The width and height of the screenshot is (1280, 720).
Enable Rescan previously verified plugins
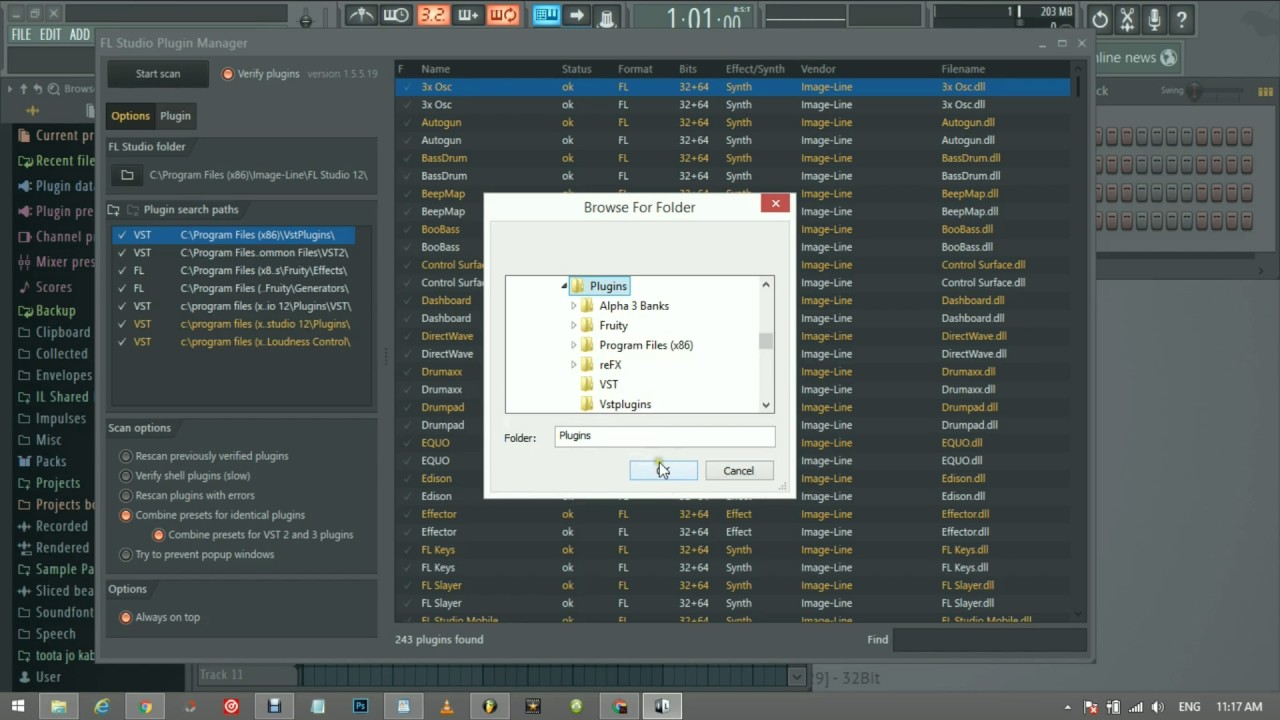[126, 456]
